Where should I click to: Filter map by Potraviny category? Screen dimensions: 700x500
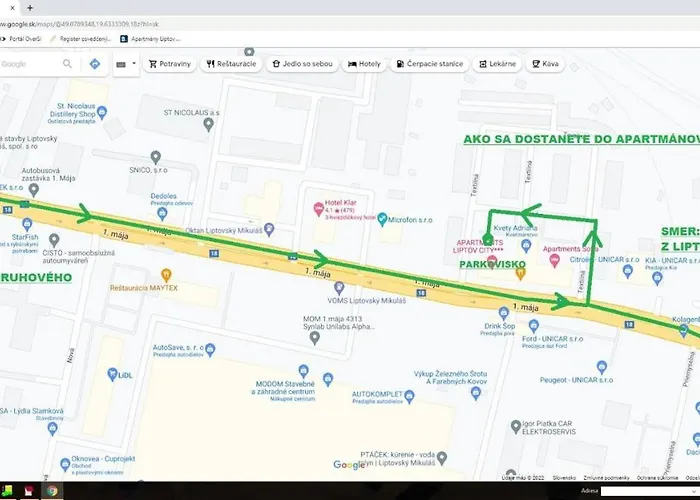pyautogui.click(x=170, y=64)
